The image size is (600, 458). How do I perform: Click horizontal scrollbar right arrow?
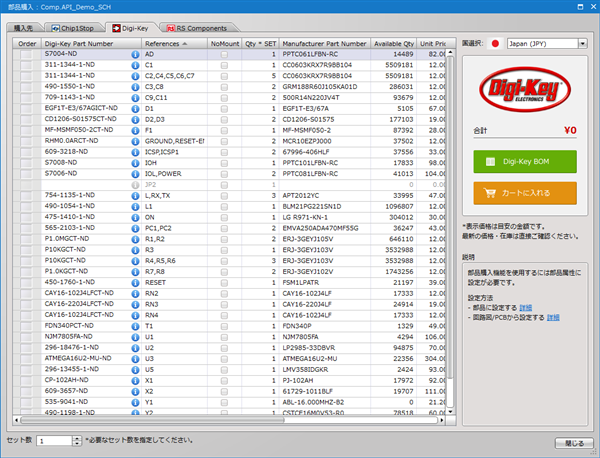(x=442, y=420)
